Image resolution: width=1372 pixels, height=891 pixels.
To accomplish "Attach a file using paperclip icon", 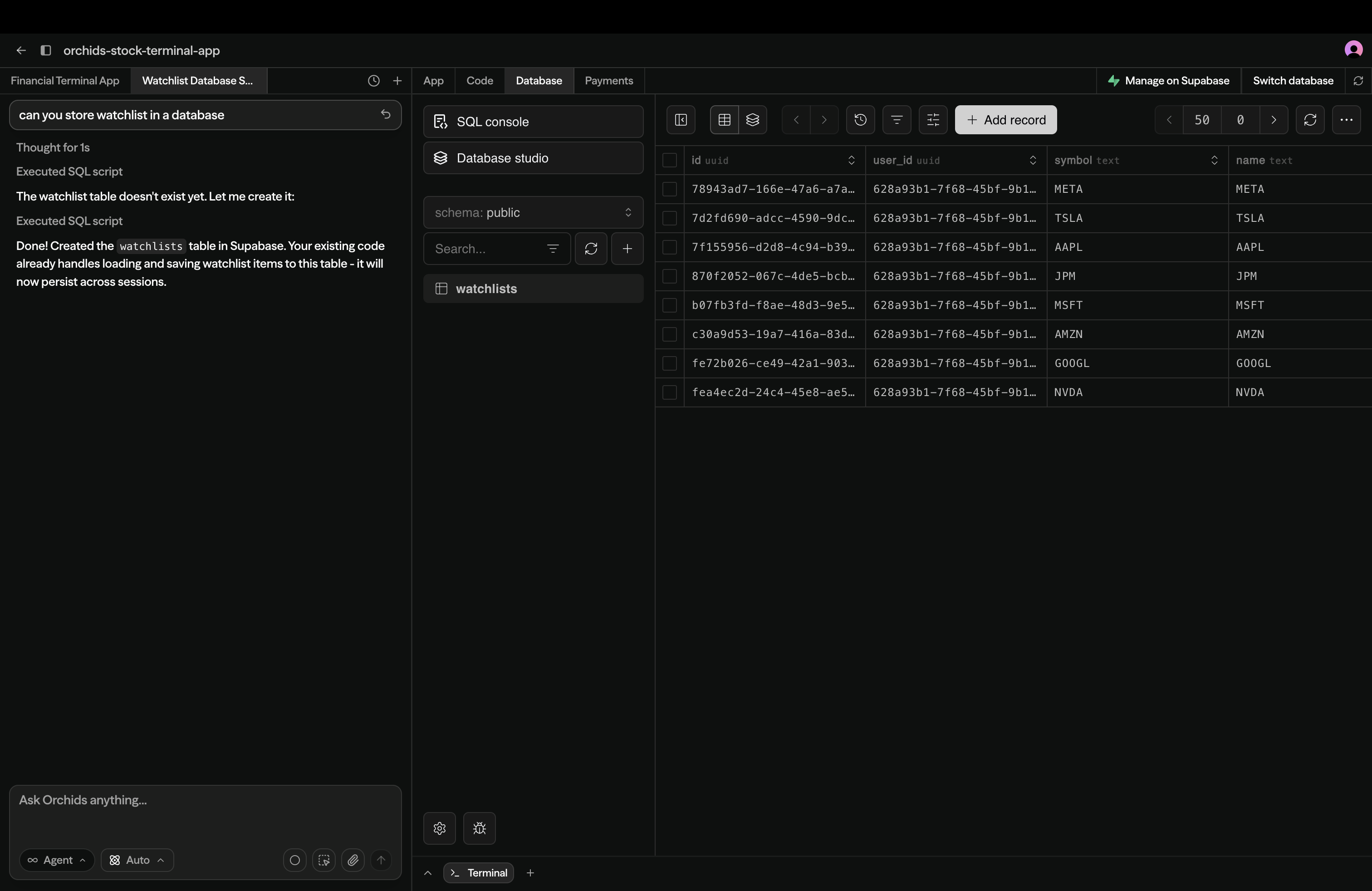I will pyautogui.click(x=353, y=861).
